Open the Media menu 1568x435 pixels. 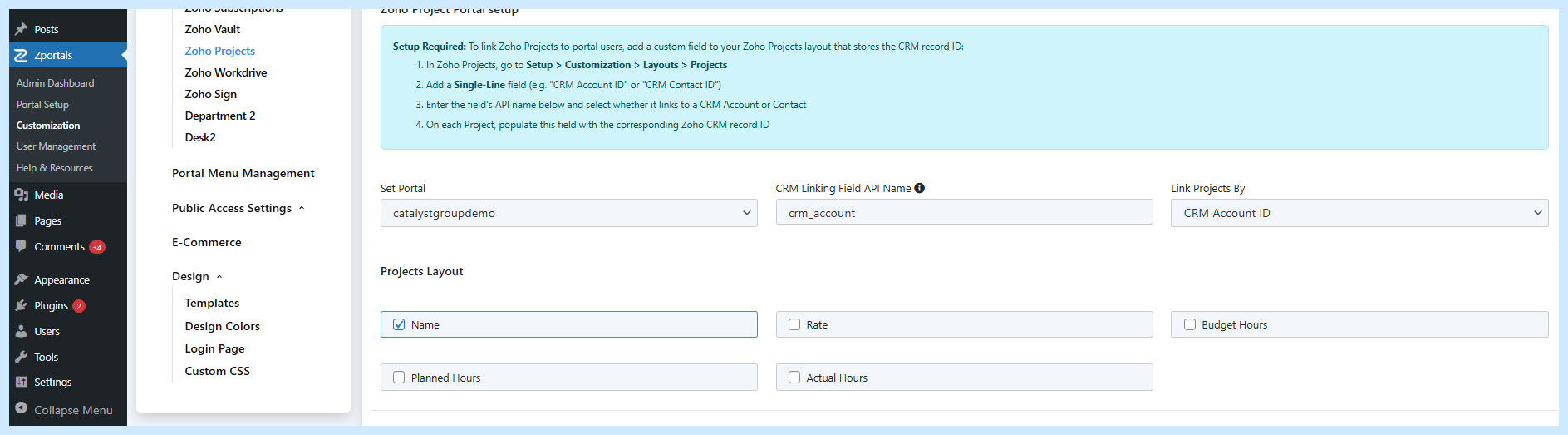[48, 195]
